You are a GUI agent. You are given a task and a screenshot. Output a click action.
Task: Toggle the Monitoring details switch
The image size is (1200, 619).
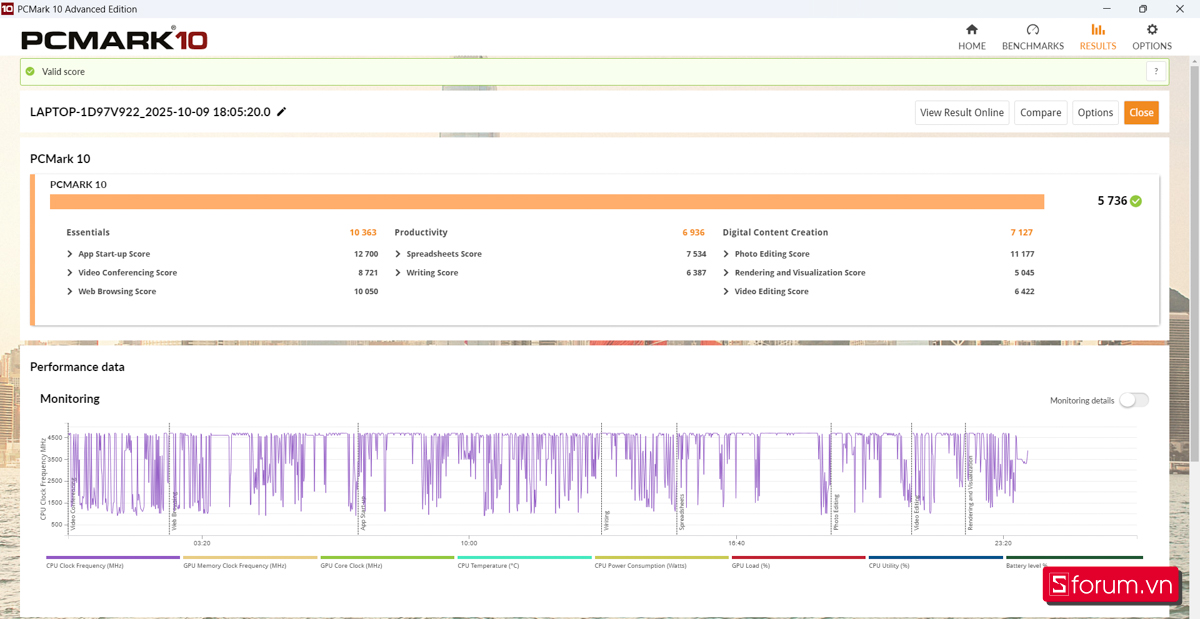(1133, 400)
